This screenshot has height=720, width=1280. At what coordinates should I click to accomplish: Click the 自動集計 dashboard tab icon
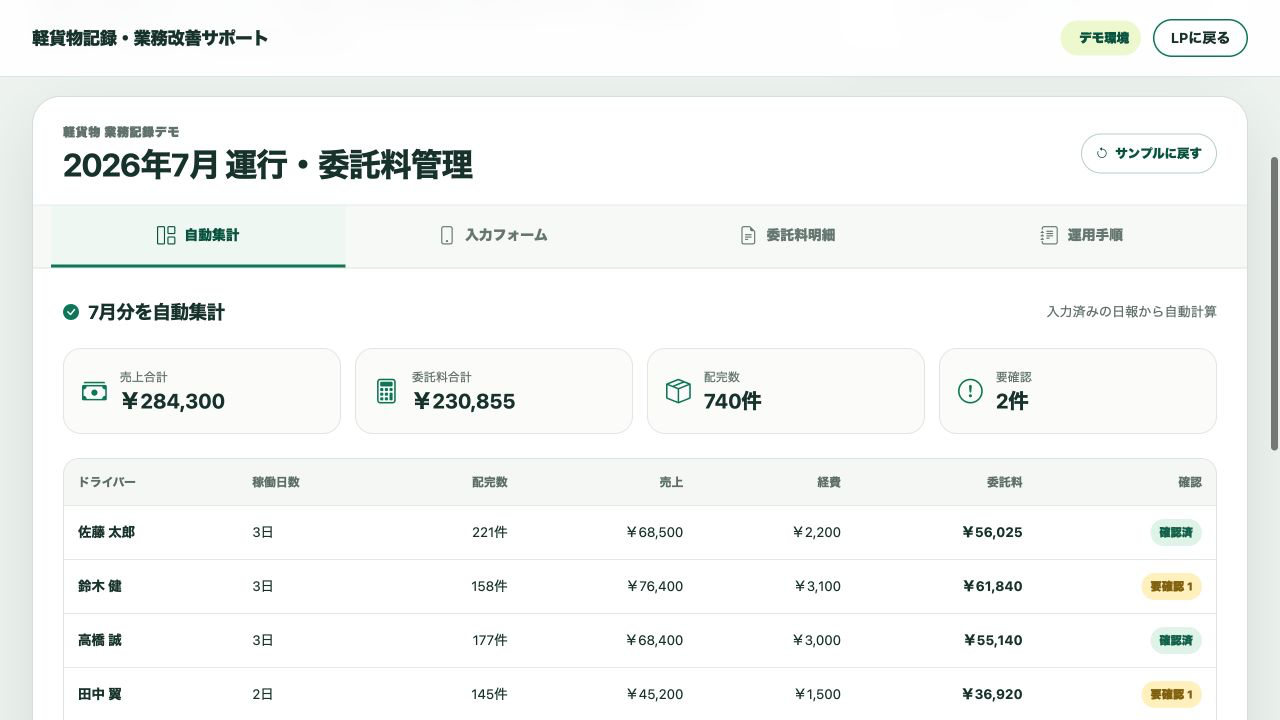click(166, 235)
